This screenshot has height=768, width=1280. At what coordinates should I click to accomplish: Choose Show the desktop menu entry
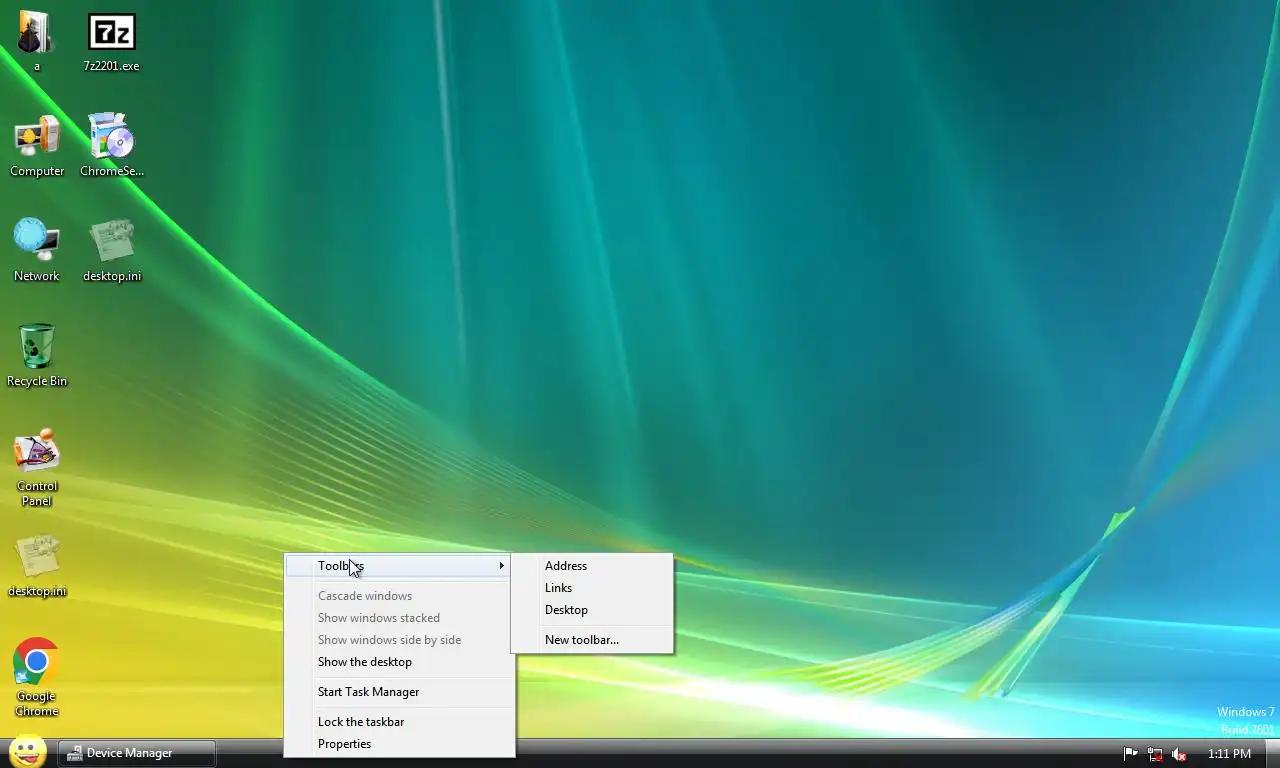click(399, 662)
